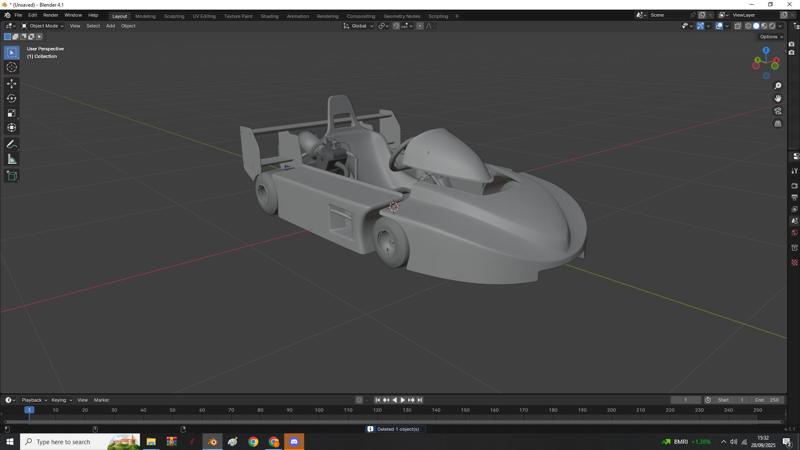Switch between perspective and orthographic view

(778, 124)
